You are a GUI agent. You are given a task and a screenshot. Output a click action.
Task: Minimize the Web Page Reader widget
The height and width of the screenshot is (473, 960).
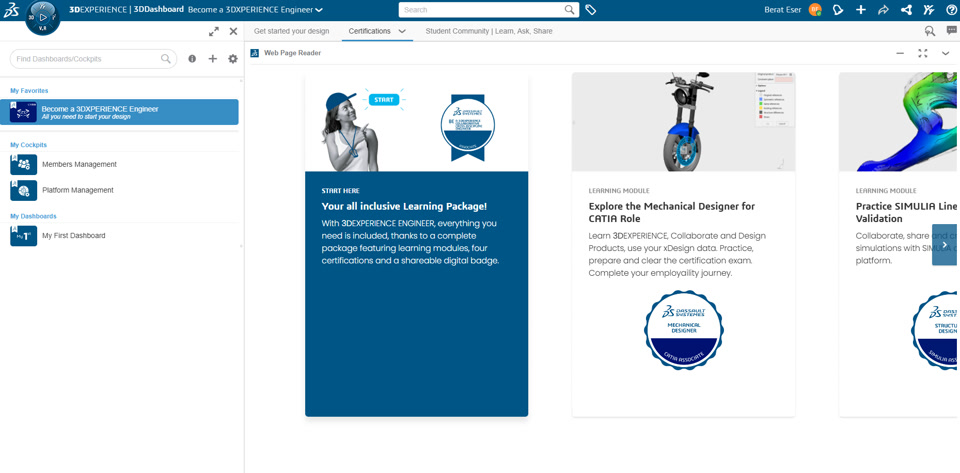coord(900,53)
